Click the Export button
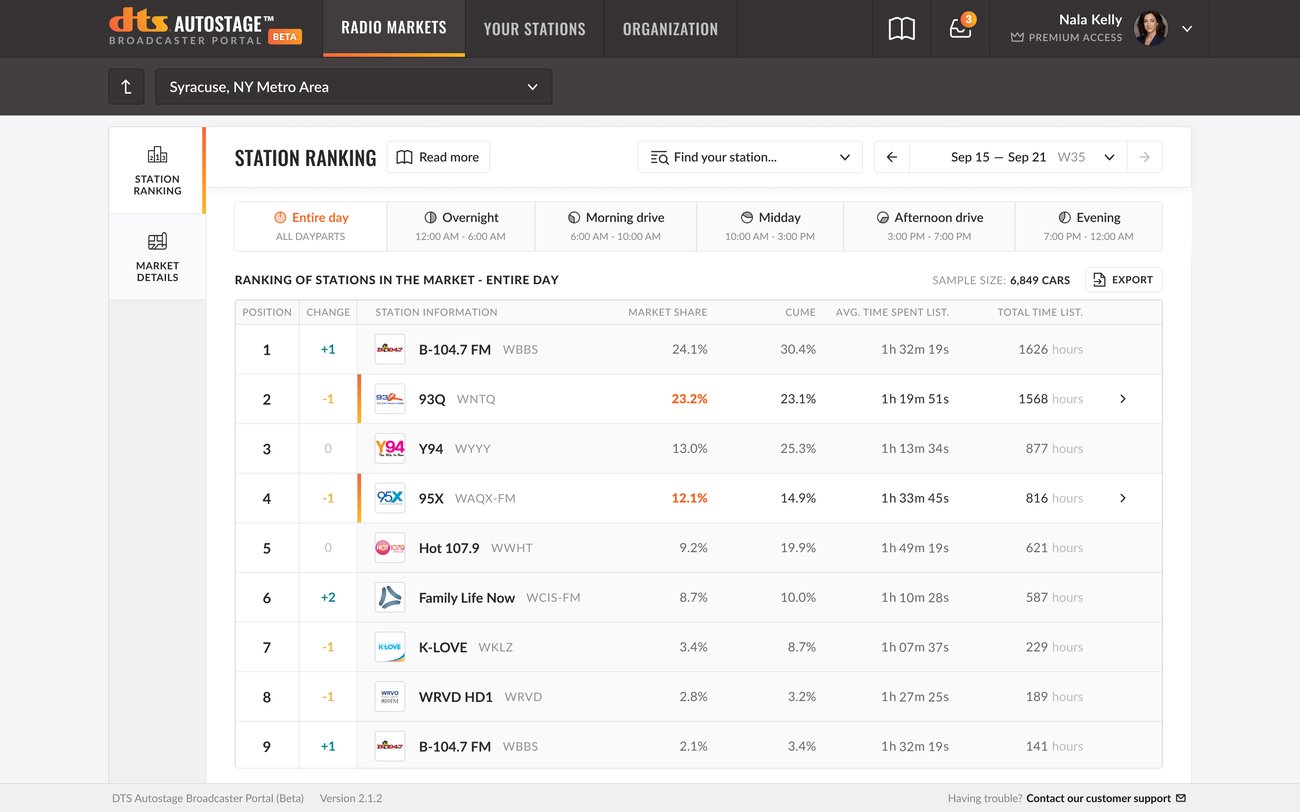This screenshot has width=1300, height=812. 1123,280
